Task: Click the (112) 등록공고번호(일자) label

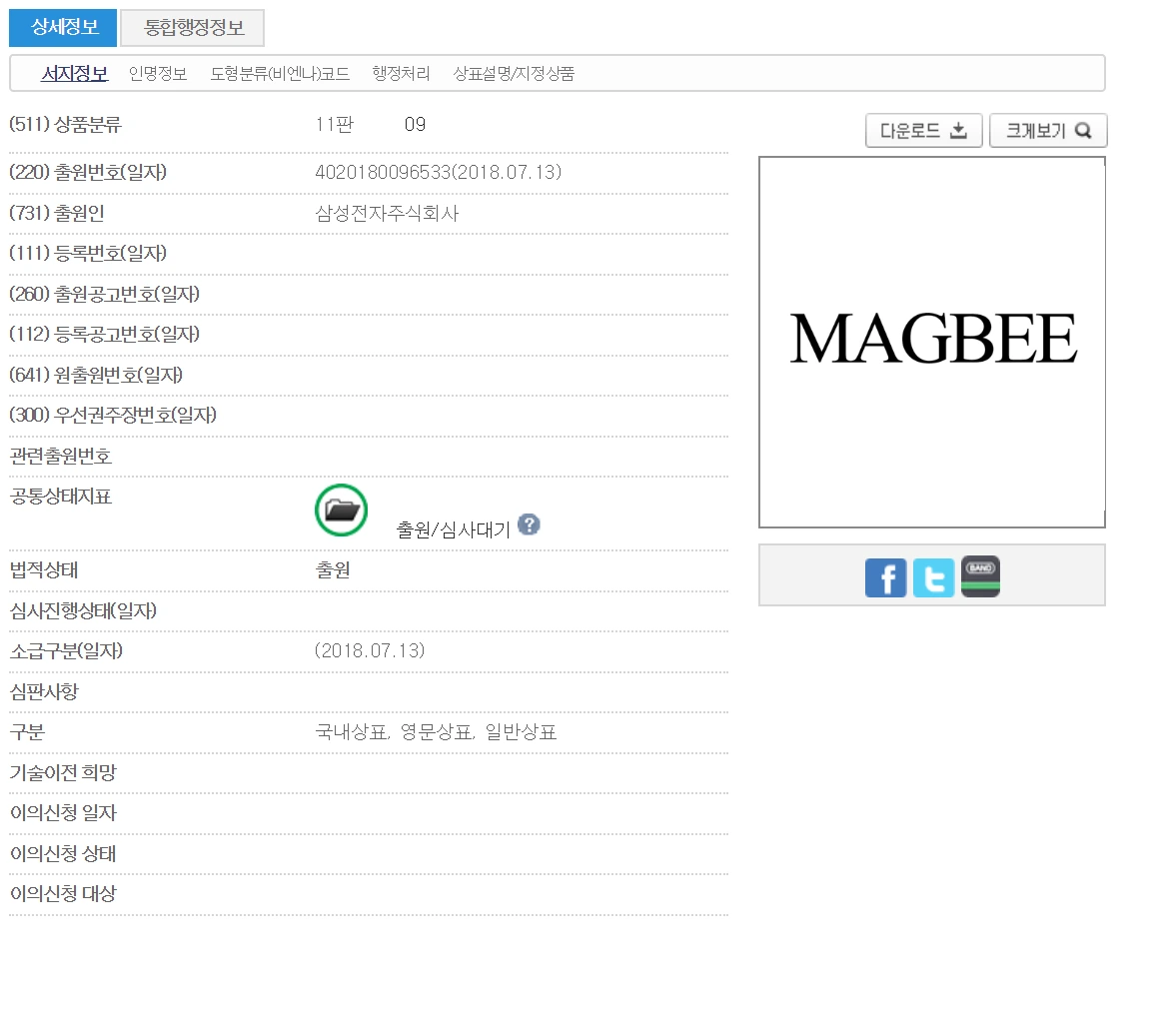Action: point(105,335)
